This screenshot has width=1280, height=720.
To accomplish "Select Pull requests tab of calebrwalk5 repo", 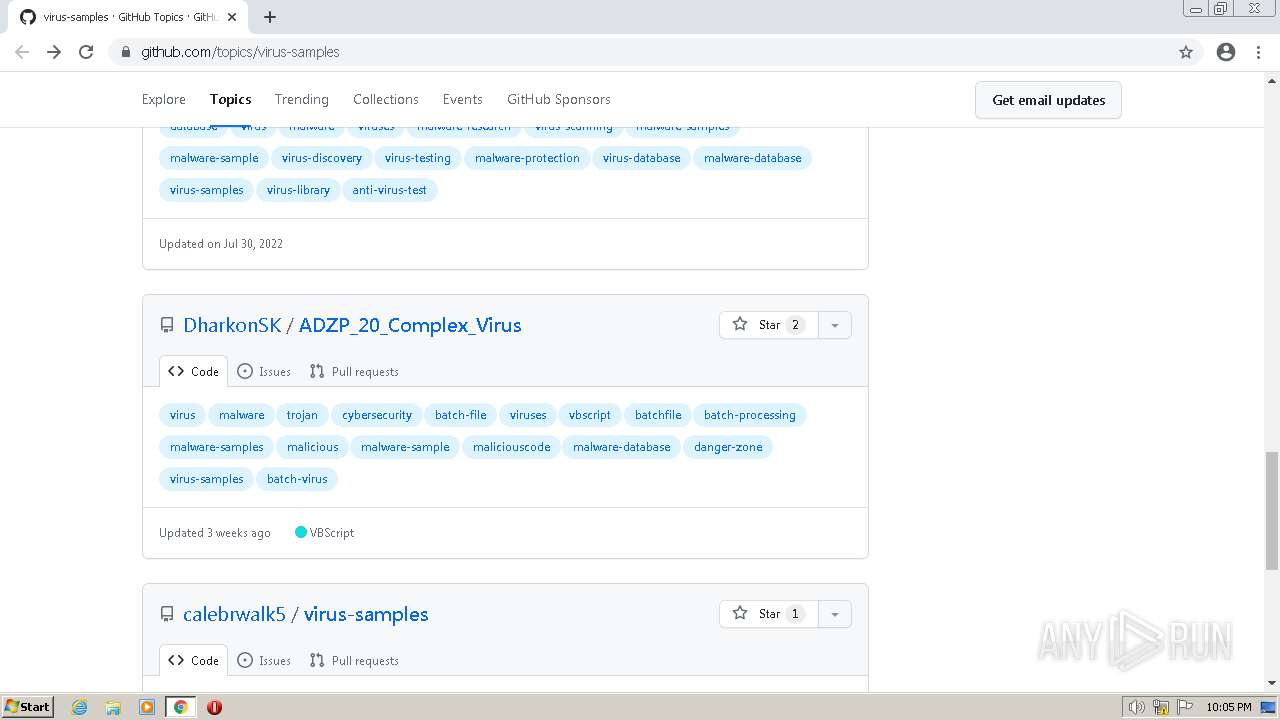I will pos(354,660).
